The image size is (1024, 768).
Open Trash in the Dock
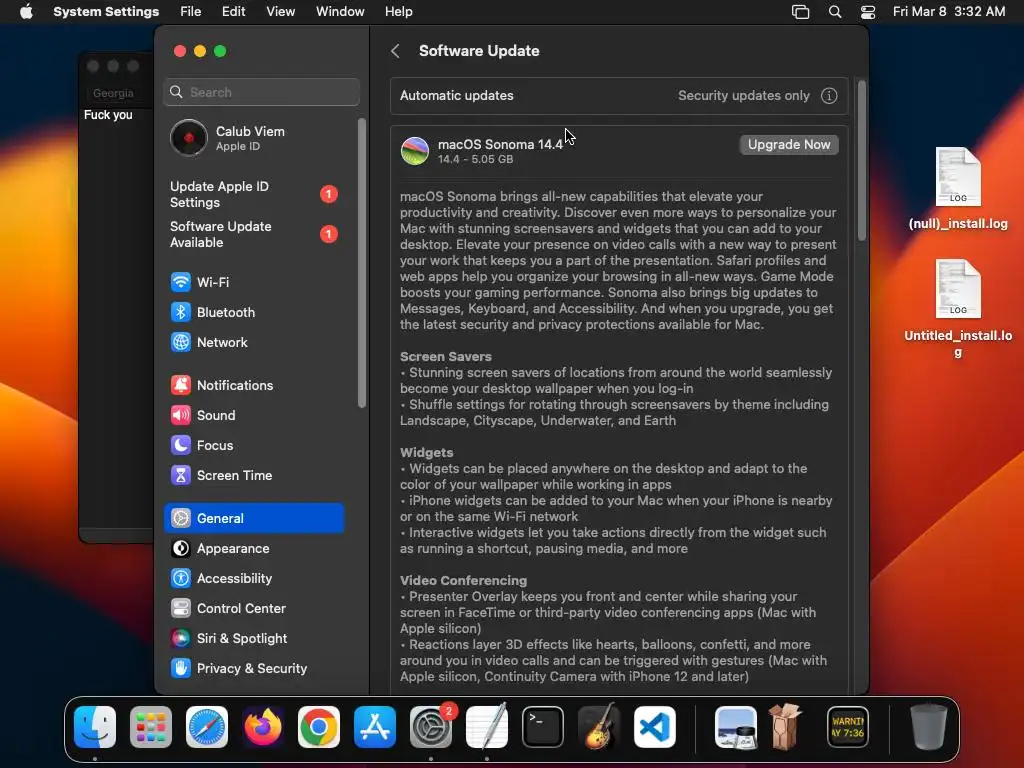pos(929,727)
